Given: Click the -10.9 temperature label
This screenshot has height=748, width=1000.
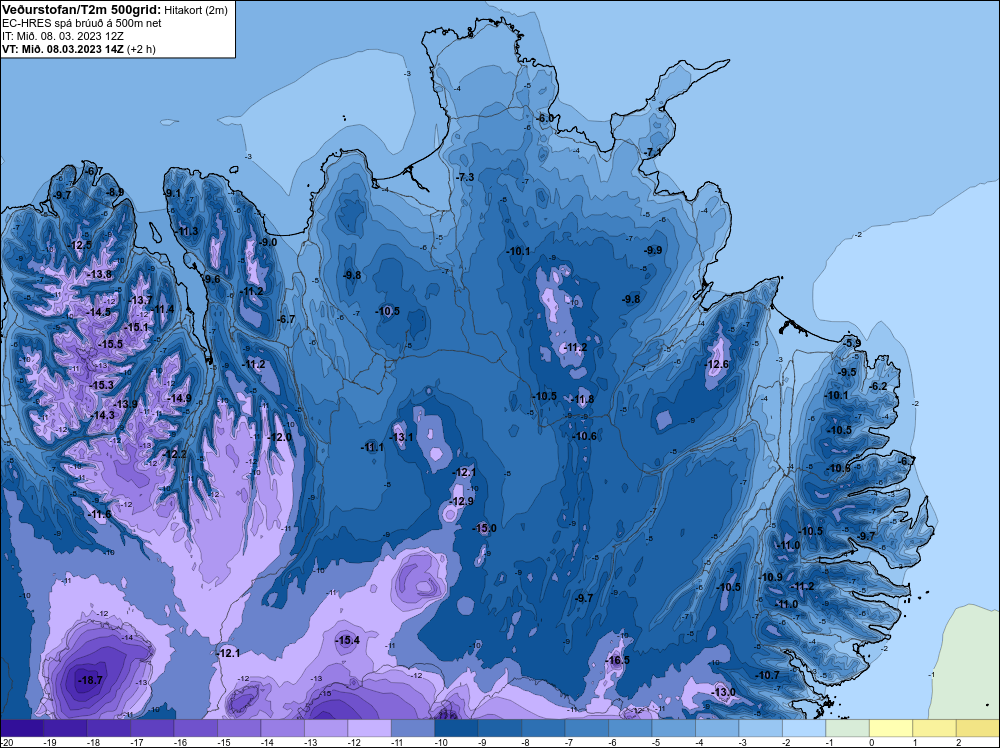Looking at the screenshot, I should [770, 577].
